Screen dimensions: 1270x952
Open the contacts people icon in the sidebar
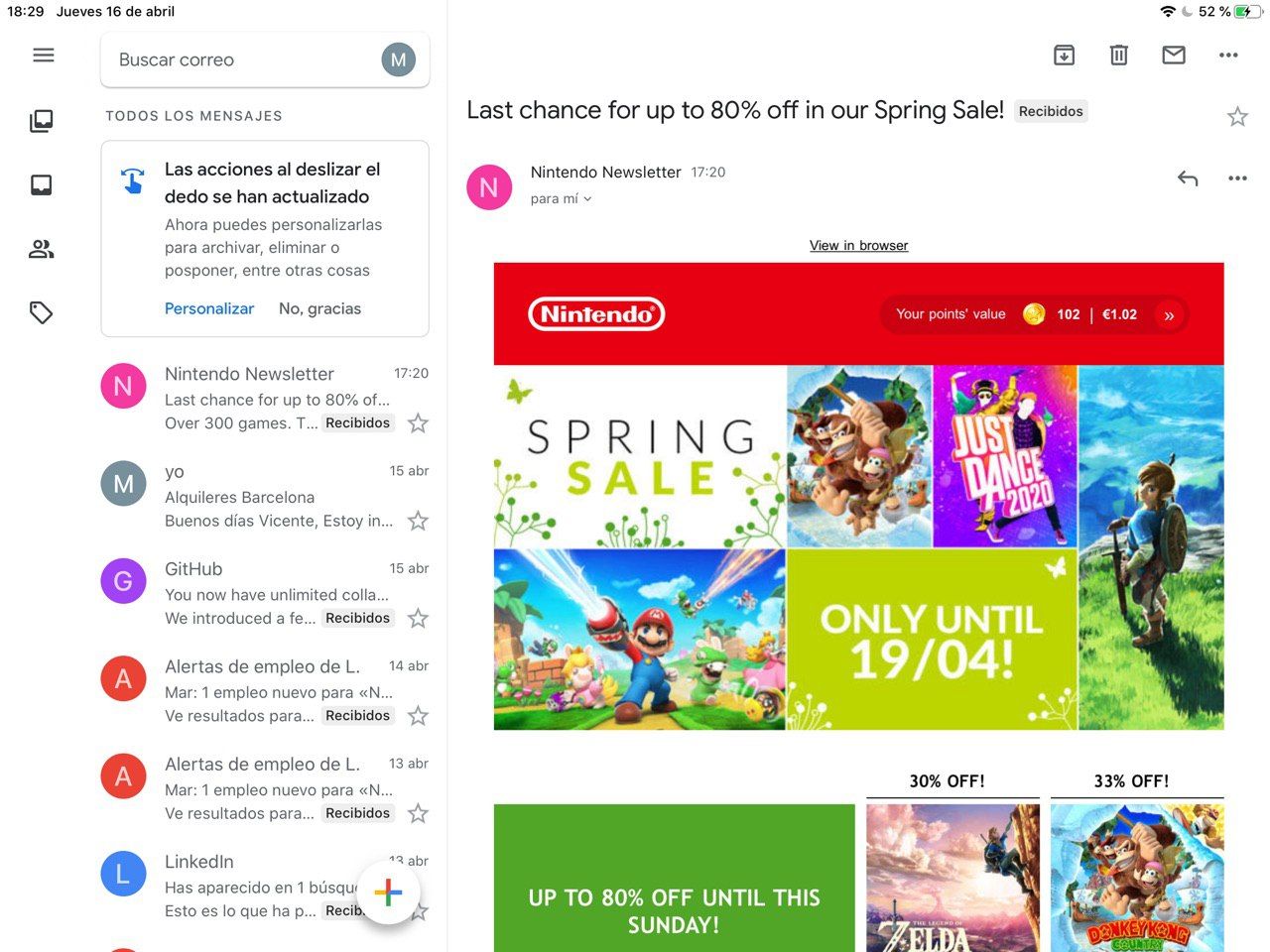click(x=42, y=249)
